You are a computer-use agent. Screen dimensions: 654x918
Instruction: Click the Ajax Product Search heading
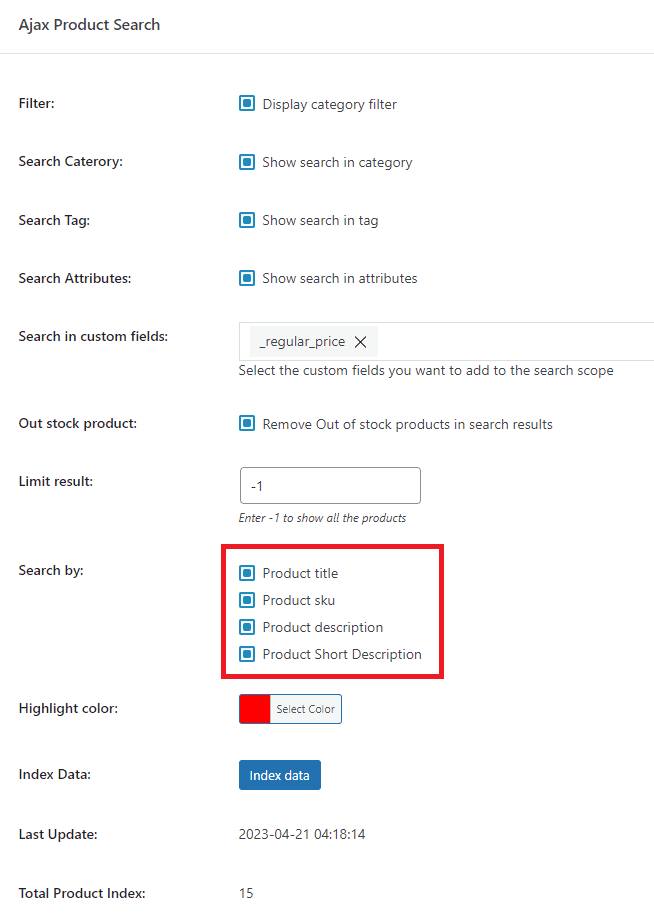click(x=89, y=25)
